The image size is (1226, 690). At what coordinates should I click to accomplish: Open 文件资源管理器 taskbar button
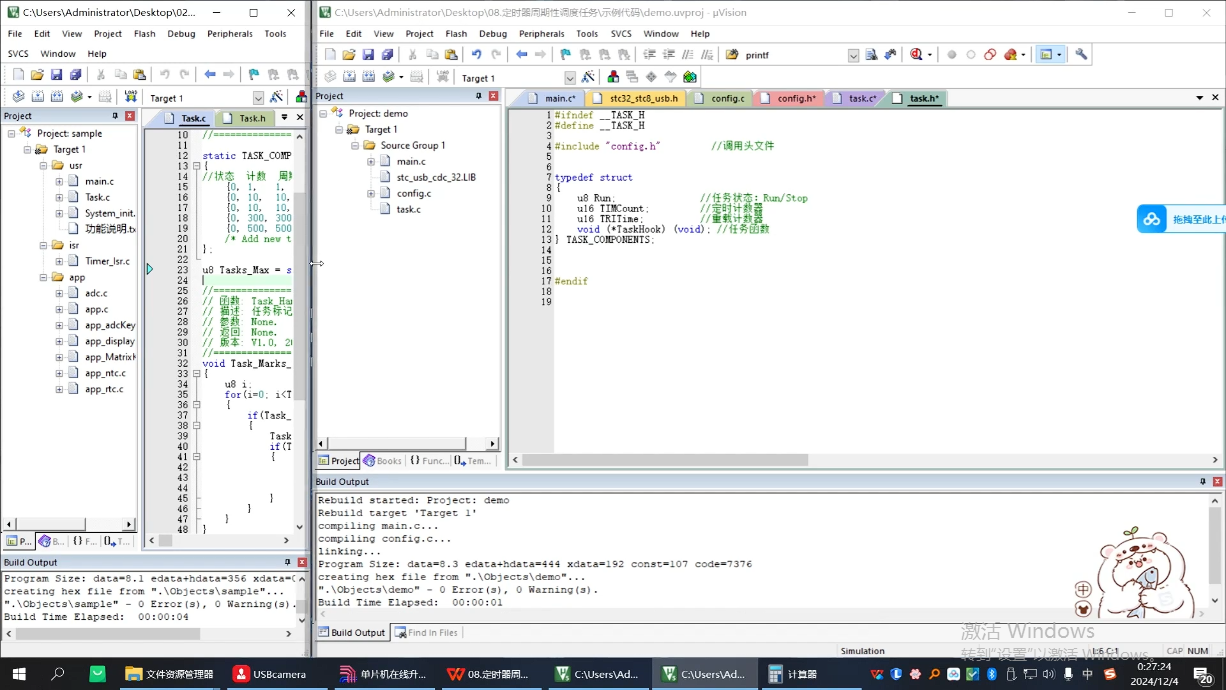point(170,674)
